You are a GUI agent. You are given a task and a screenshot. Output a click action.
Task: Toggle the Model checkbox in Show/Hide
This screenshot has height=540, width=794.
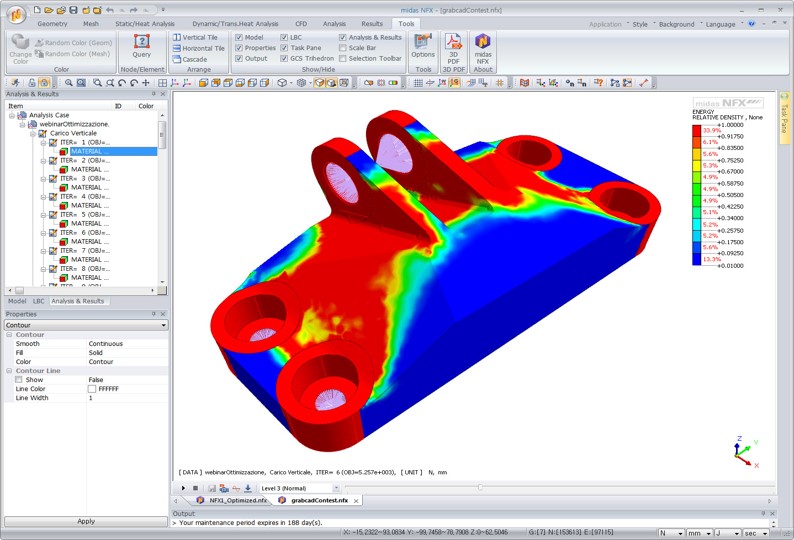coord(239,37)
